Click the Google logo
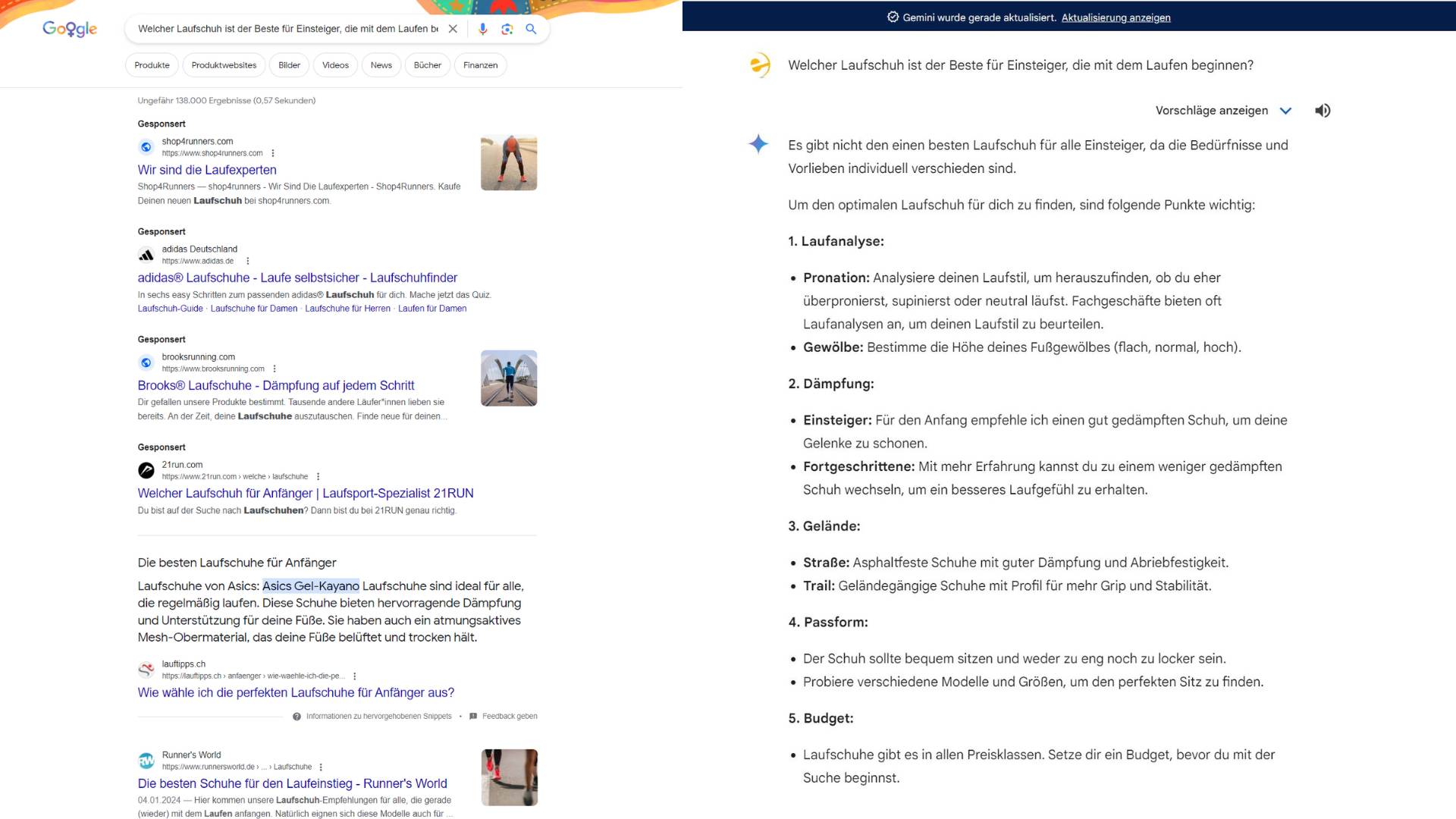The image size is (1456, 819). coord(70,29)
